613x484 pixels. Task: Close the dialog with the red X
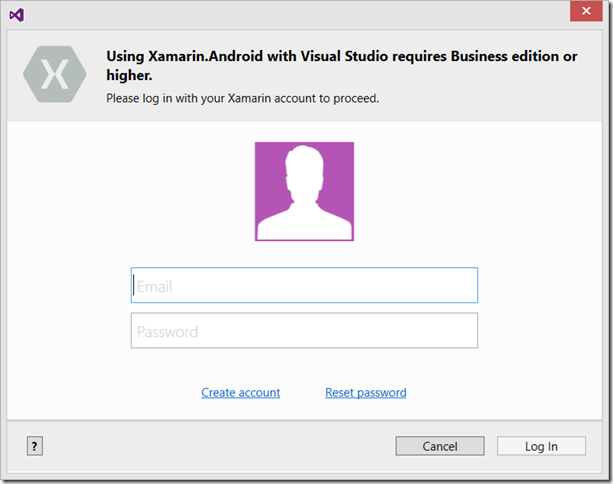point(586,11)
